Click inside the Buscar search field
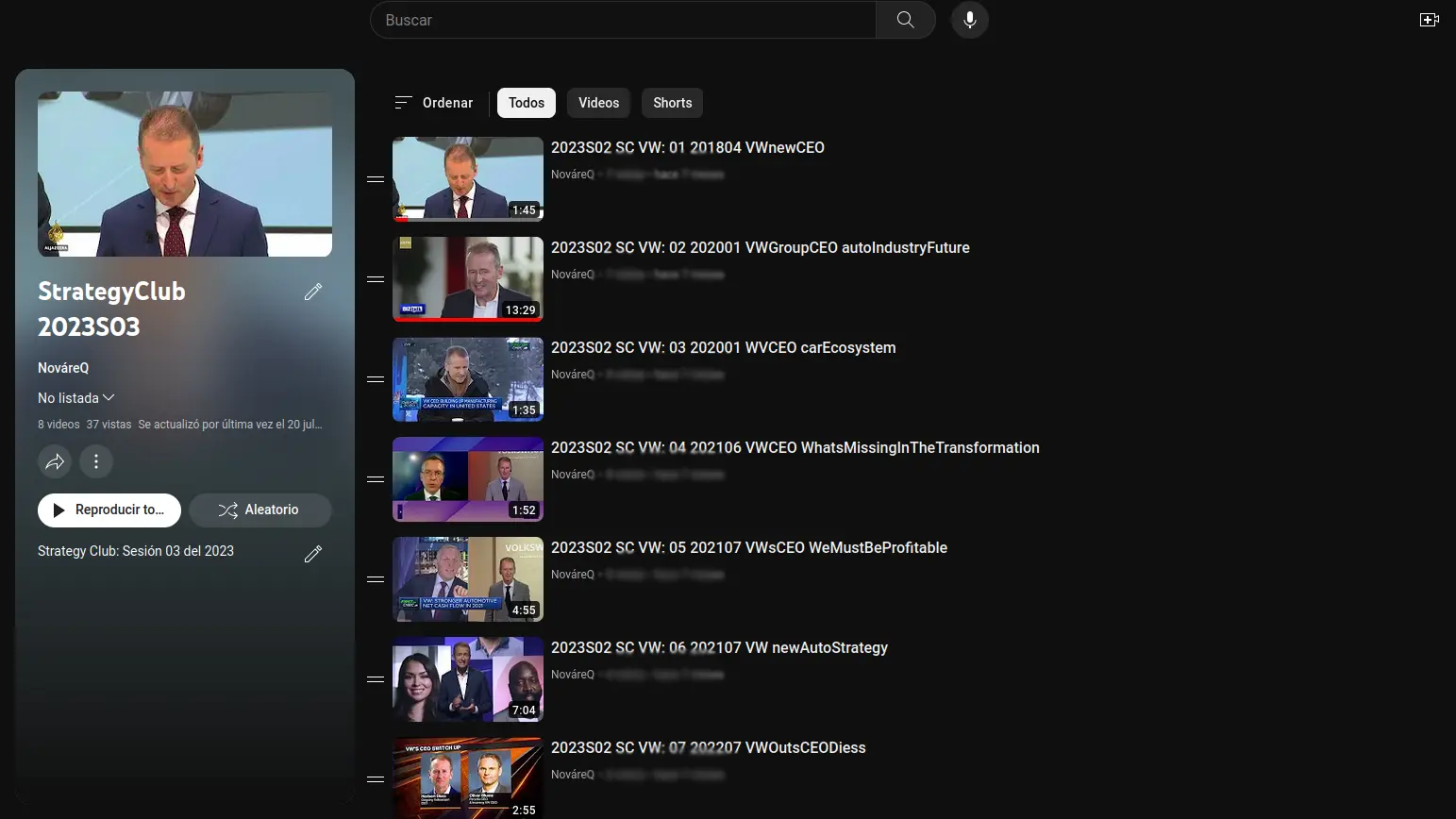 click(623, 20)
